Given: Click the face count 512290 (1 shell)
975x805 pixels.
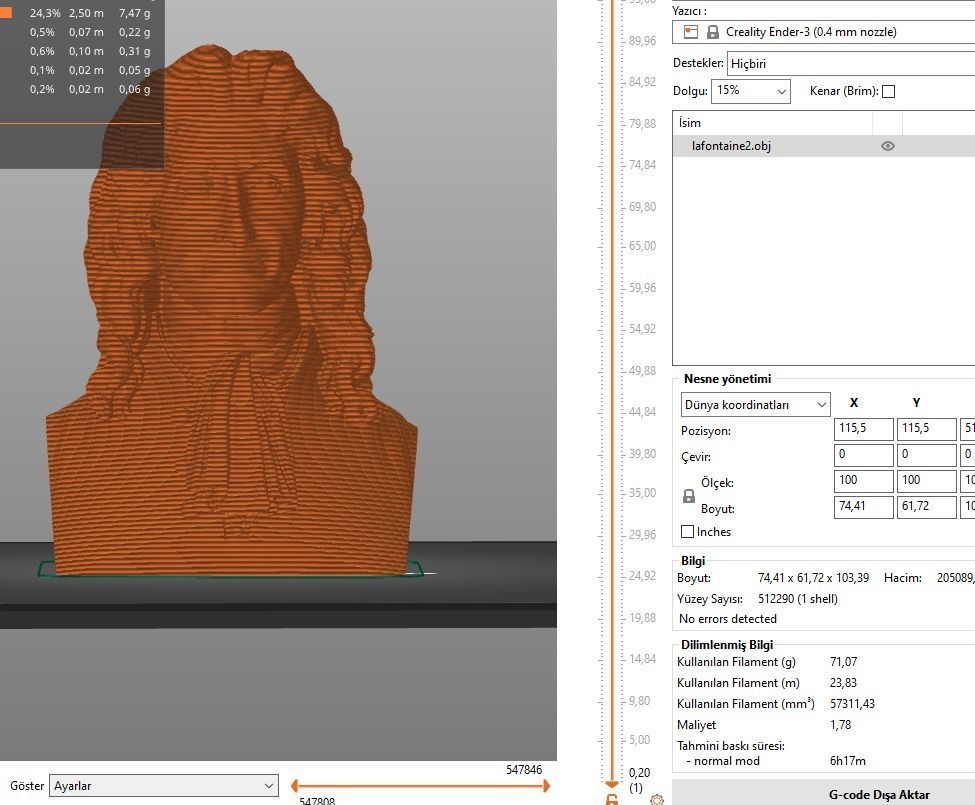Looking at the screenshot, I should click(x=798, y=599).
